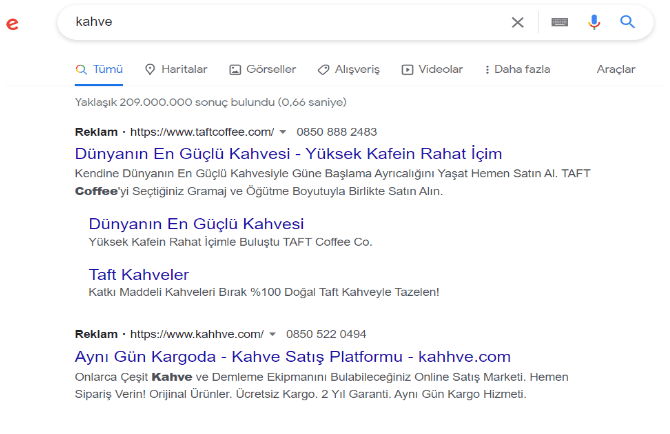Click the https://www.taftcoffee.com/ URL text
670x434 pixels.
tap(202, 132)
